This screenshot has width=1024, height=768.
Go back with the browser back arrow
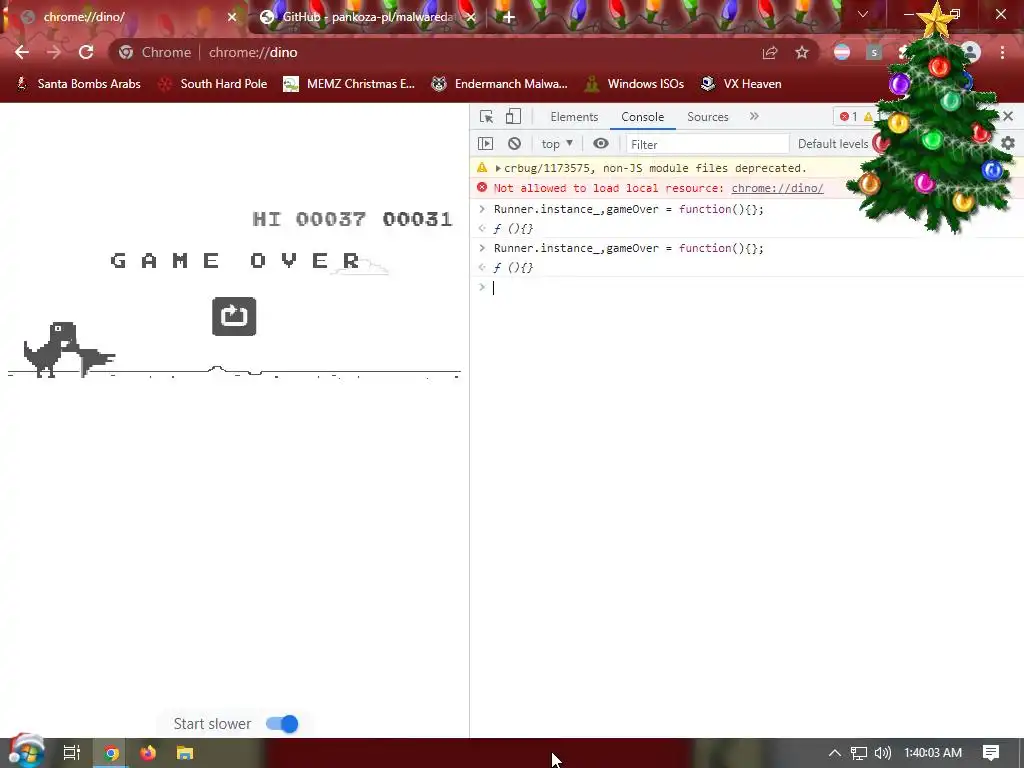tap(22, 52)
